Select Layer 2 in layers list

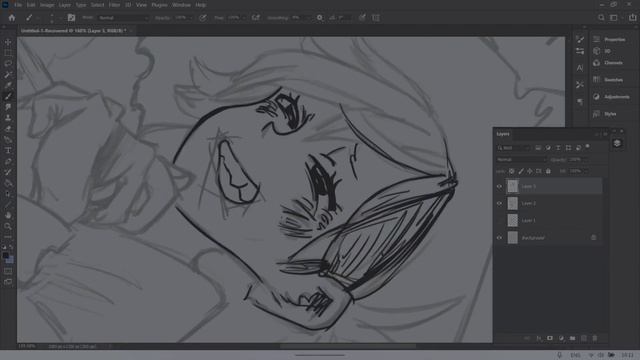coord(553,203)
